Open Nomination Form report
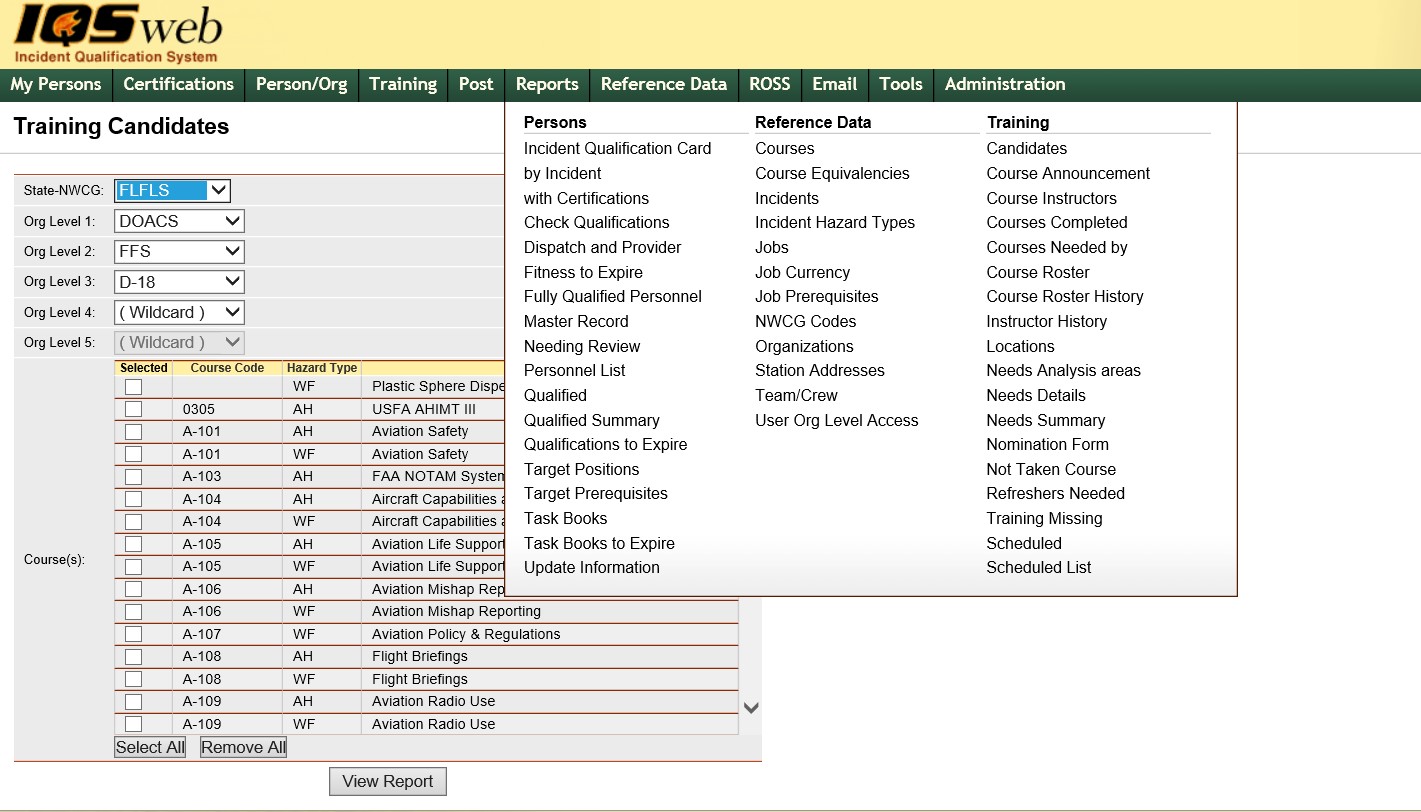This screenshot has width=1421, height=812. click(x=1048, y=444)
